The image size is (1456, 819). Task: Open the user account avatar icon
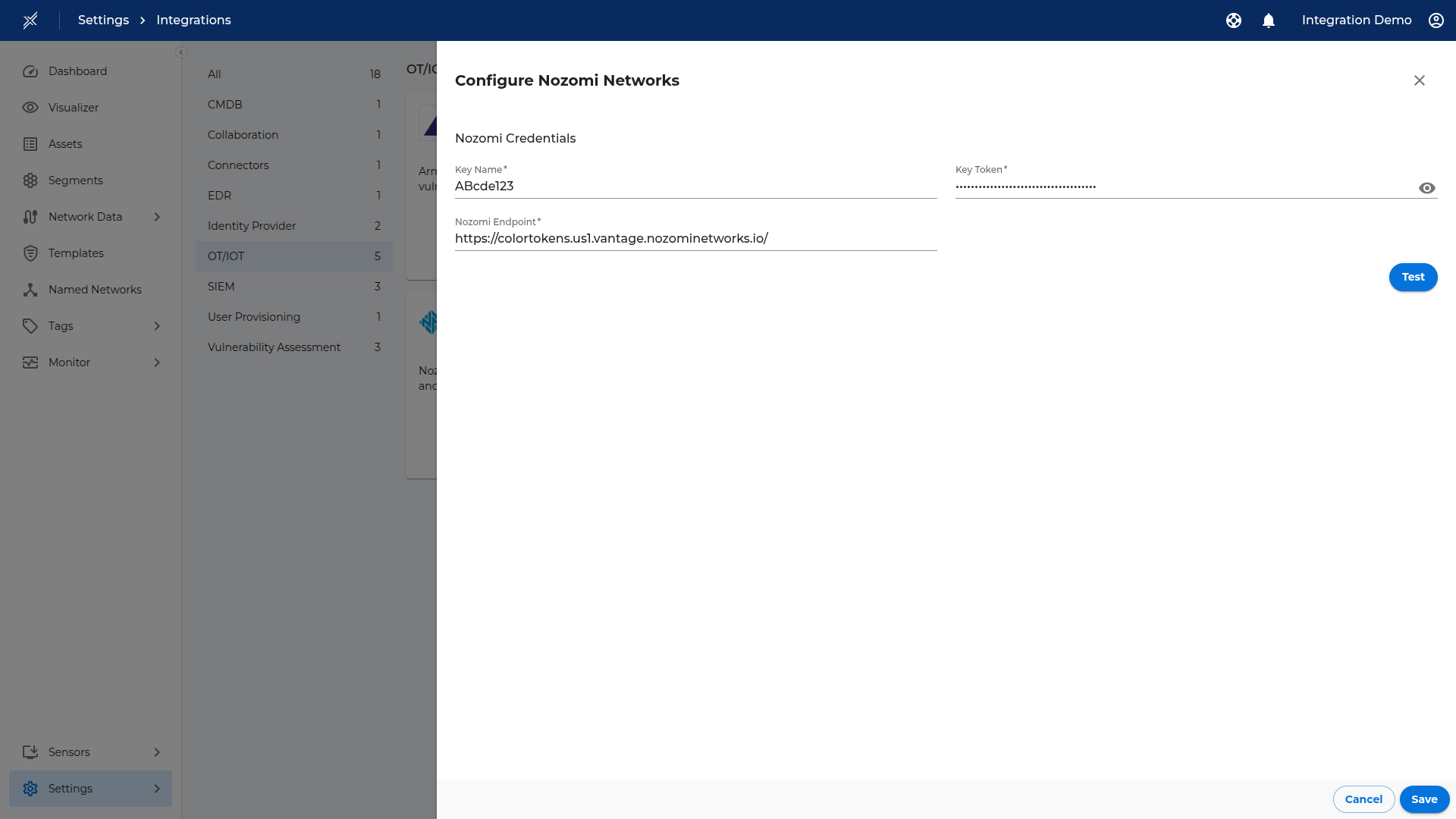coord(1436,20)
